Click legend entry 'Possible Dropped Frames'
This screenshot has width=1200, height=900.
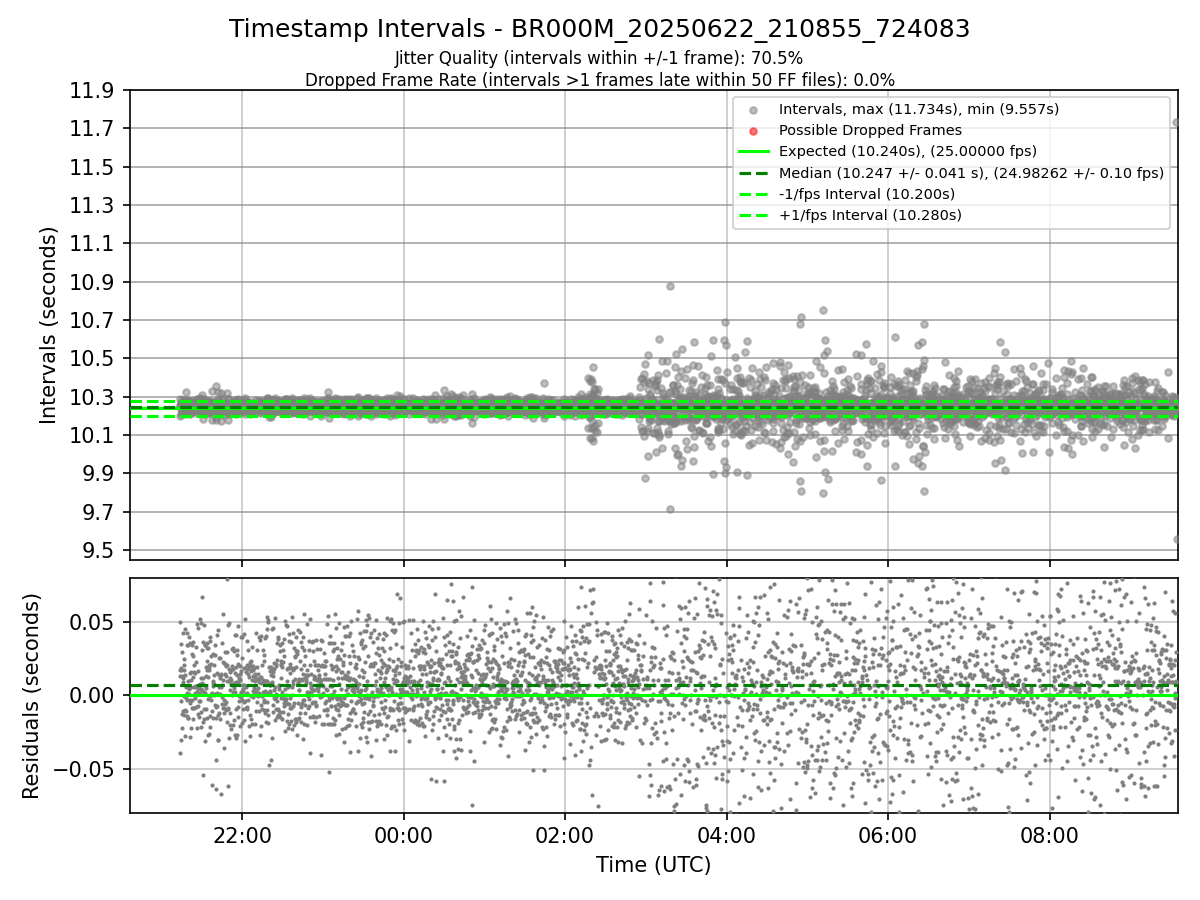coord(870,130)
